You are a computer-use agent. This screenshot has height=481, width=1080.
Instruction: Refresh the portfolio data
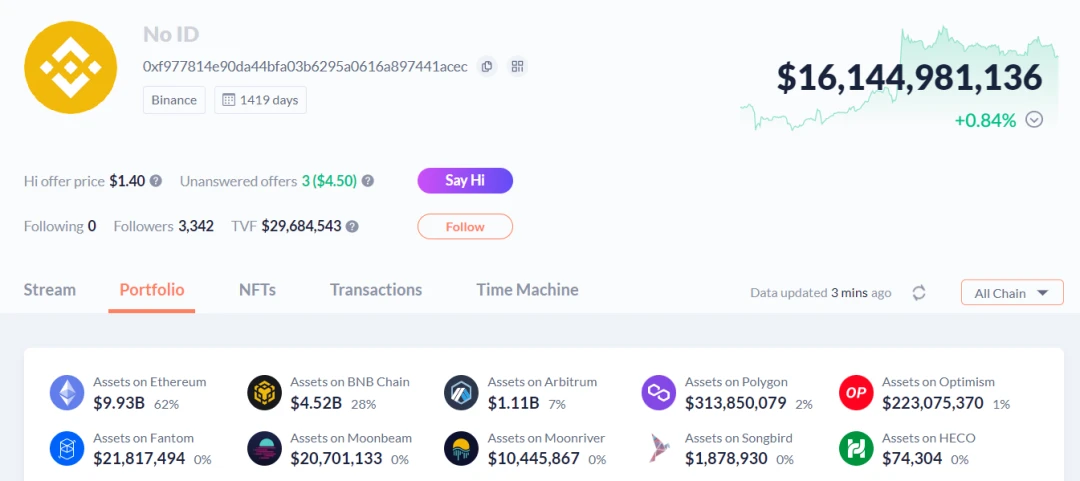[919, 293]
